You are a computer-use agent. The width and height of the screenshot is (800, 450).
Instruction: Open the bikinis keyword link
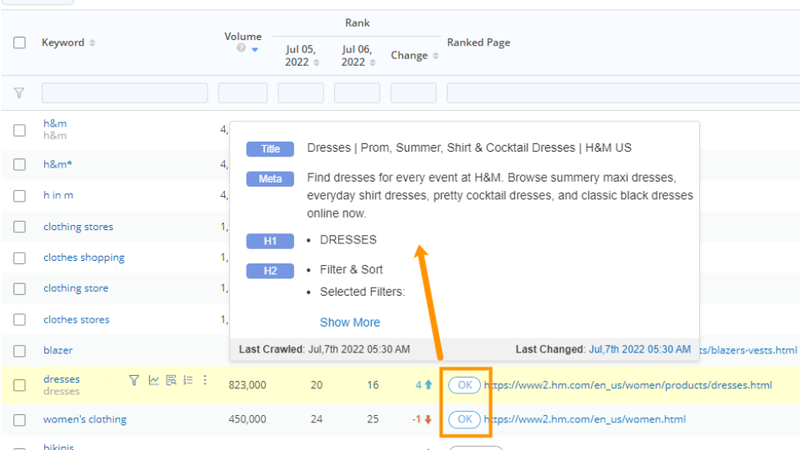click(x=58, y=446)
